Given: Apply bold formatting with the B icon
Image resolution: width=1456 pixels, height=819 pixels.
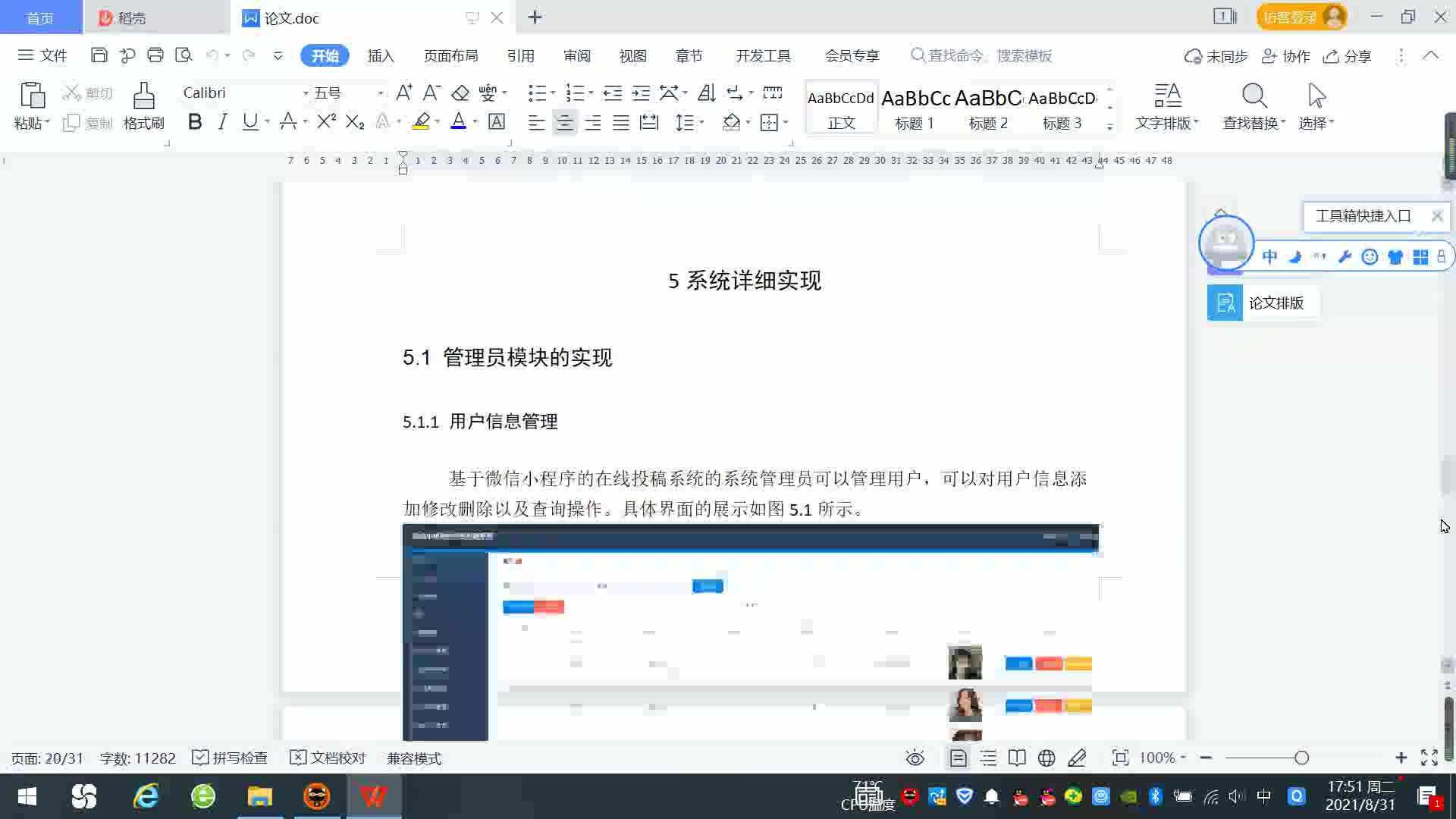Looking at the screenshot, I should coord(195,122).
